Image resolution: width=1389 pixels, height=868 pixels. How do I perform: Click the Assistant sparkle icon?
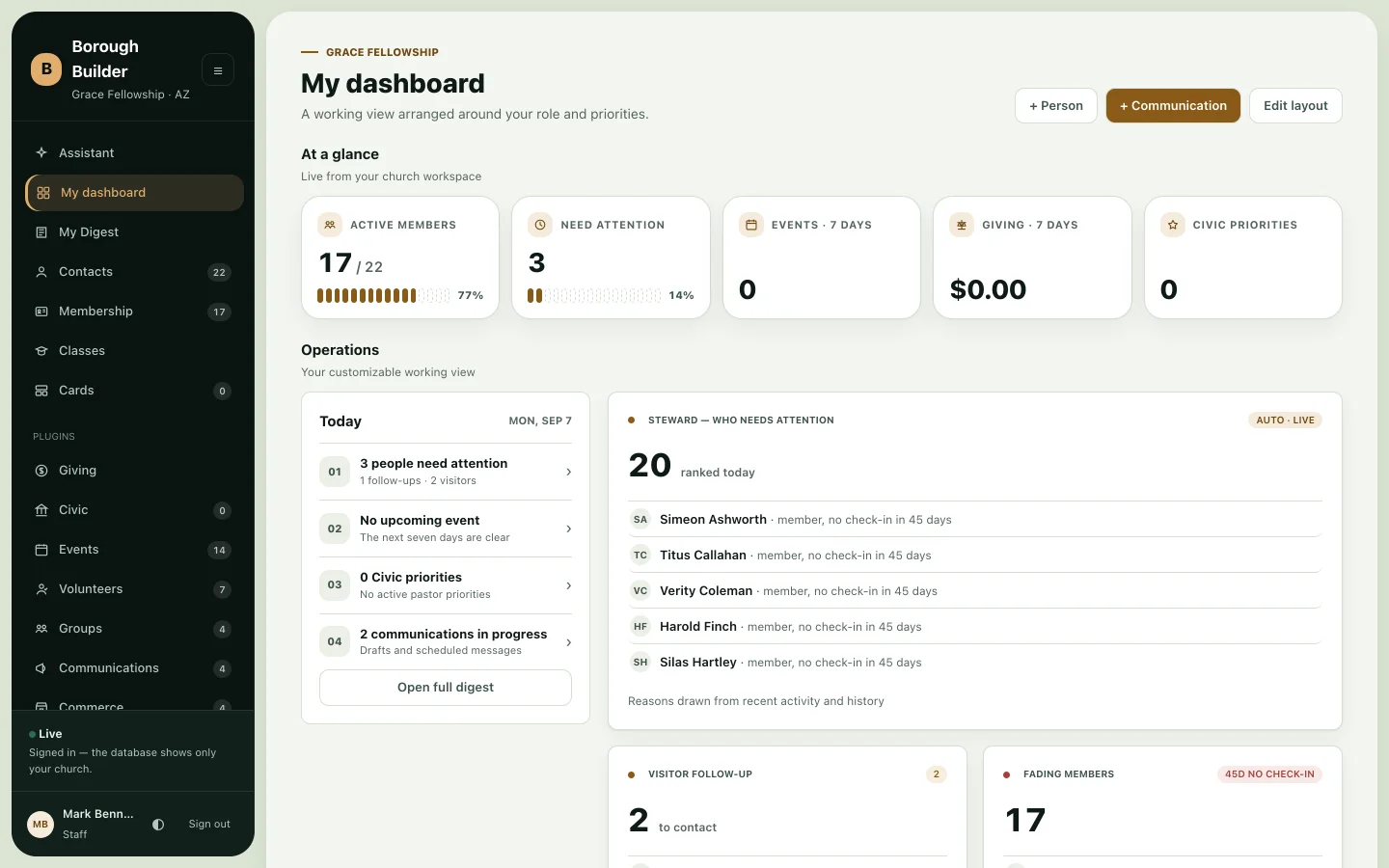41,152
